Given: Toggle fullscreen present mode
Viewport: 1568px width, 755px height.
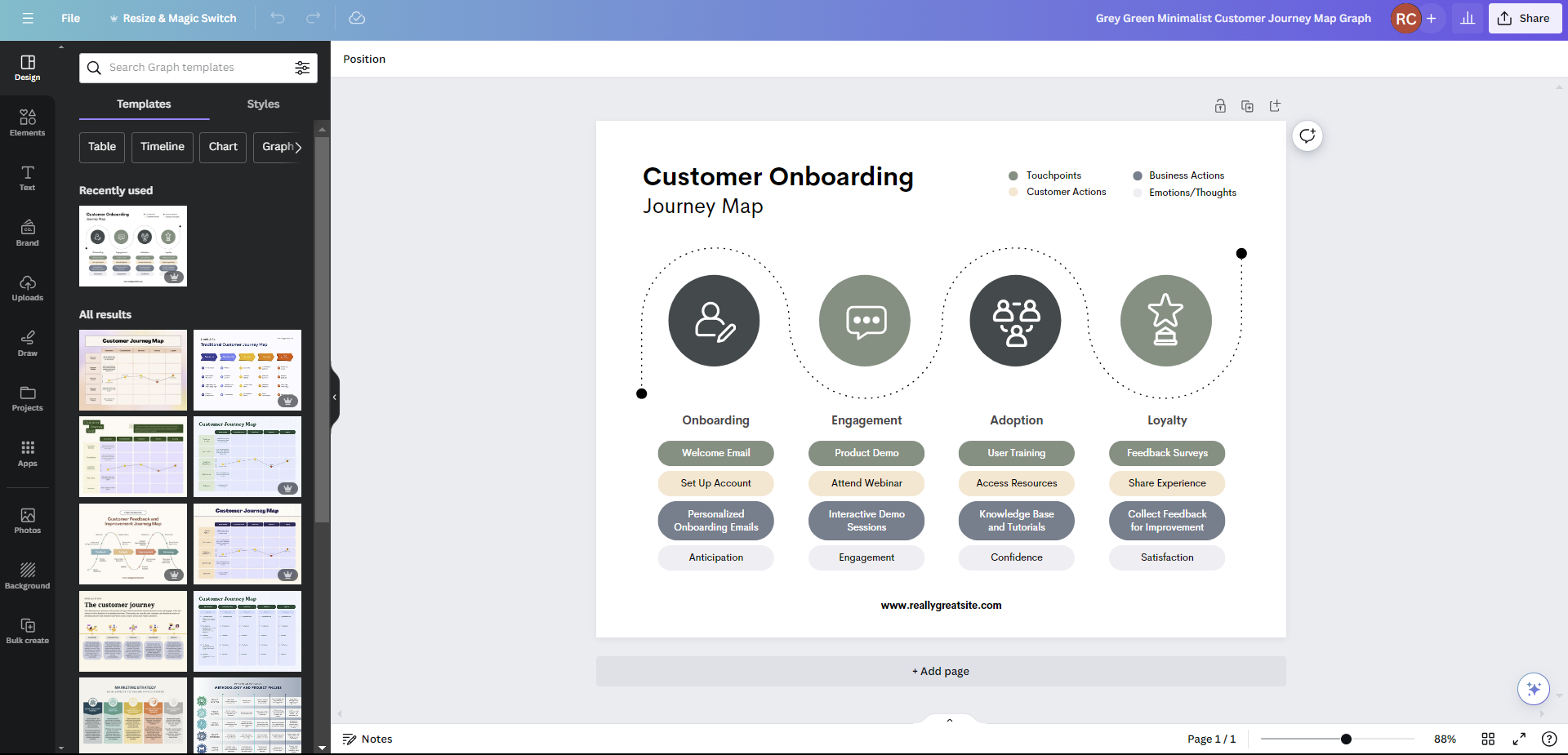Looking at the screenshot, I should pyautogui.click(x=1519, y=739).
